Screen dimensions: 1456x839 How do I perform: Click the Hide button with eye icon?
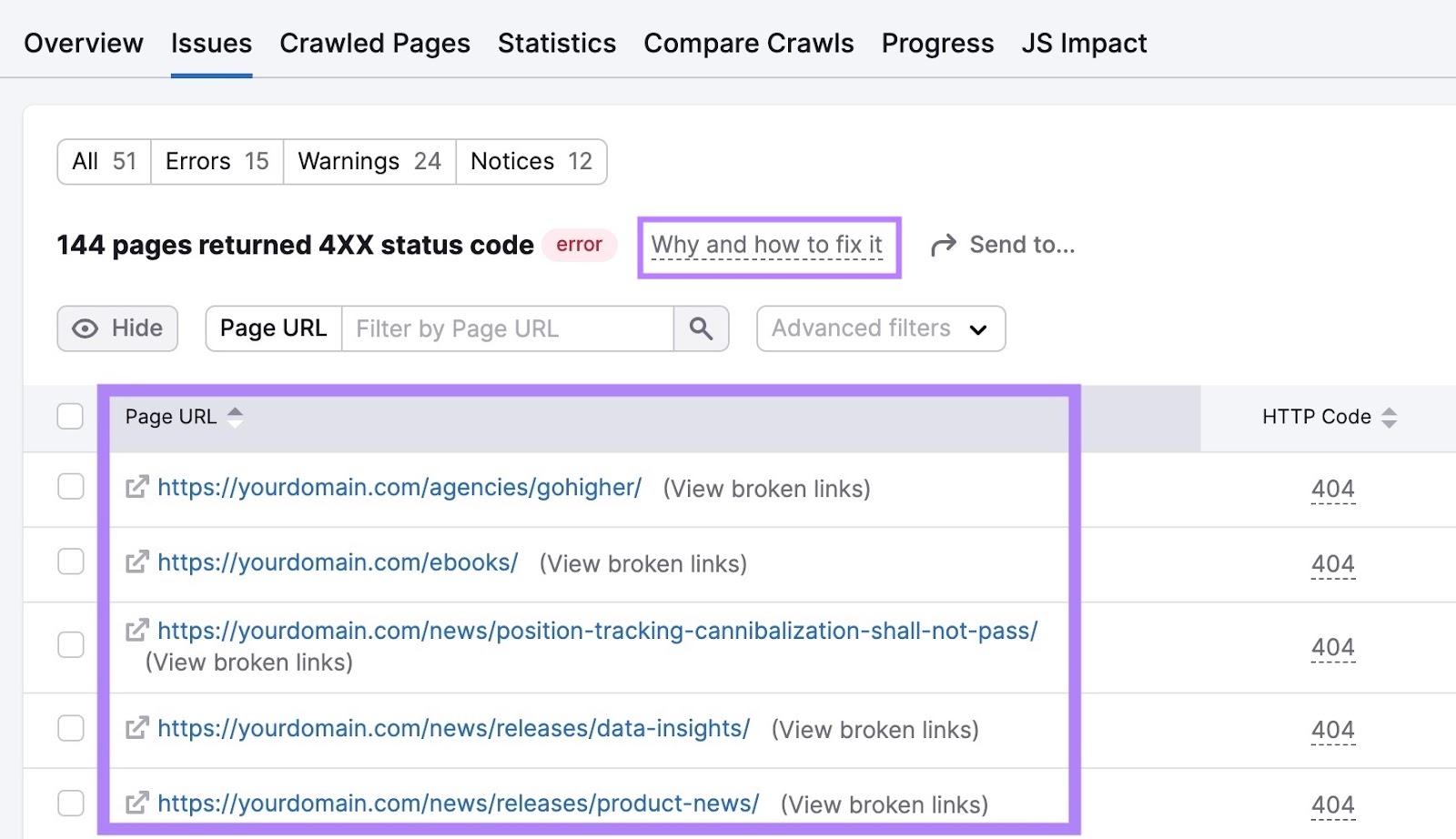tap(117, 329)
